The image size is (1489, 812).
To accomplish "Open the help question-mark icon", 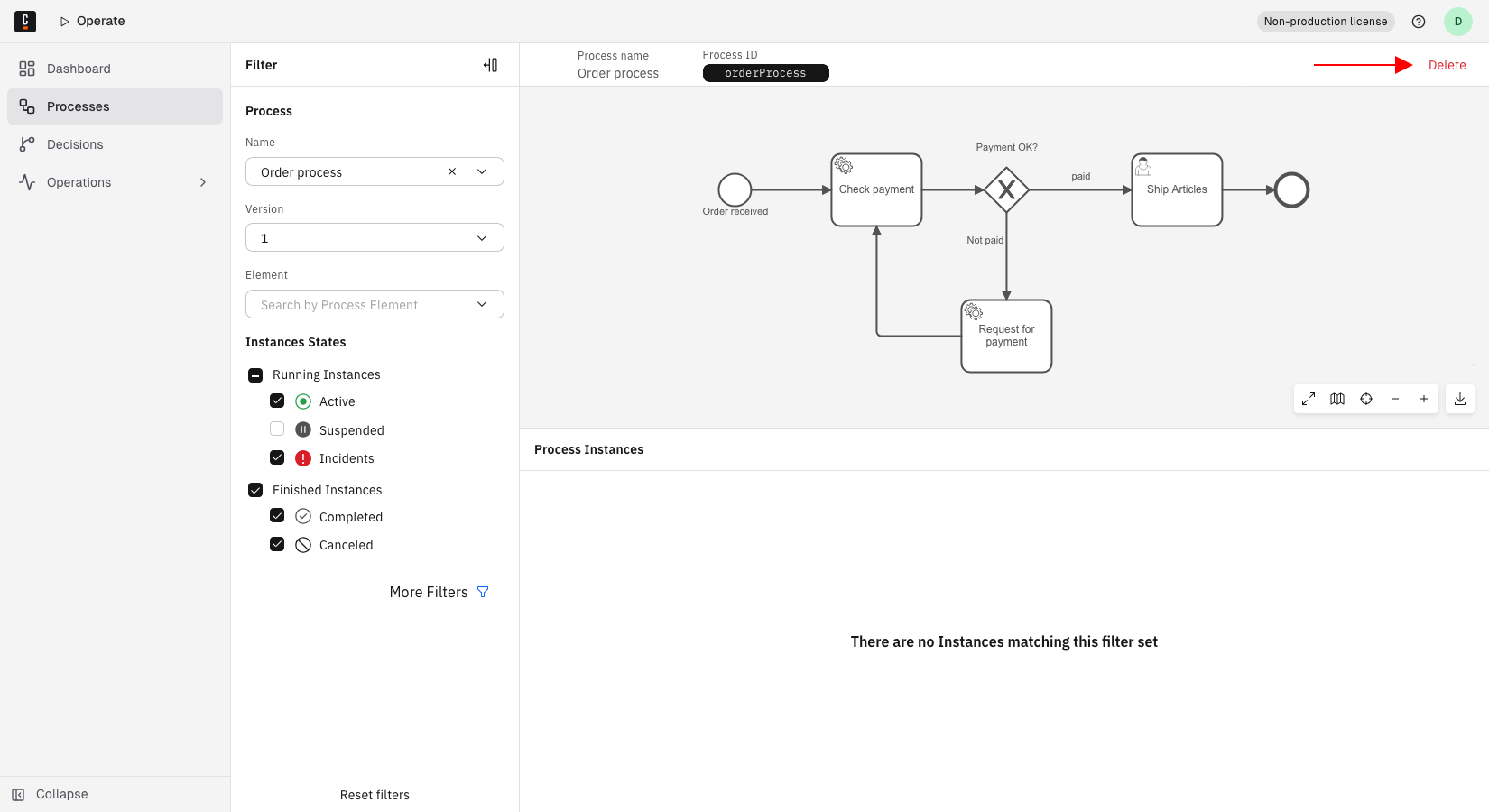I will 1419,22.
